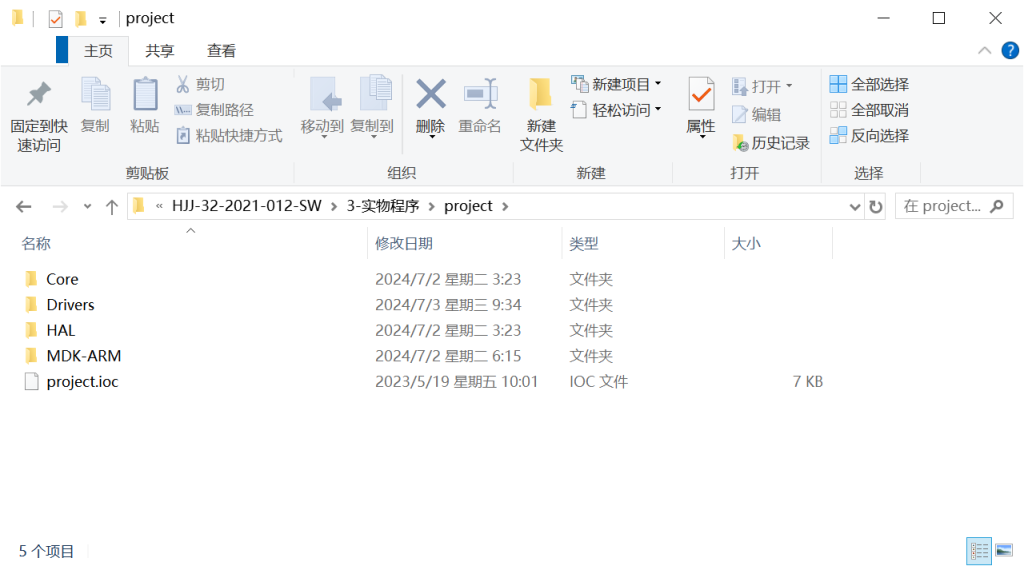Go back with the left arrow
Viewport: 1024px width, 566px height.
pyautogui.click(x=24, y=206)
